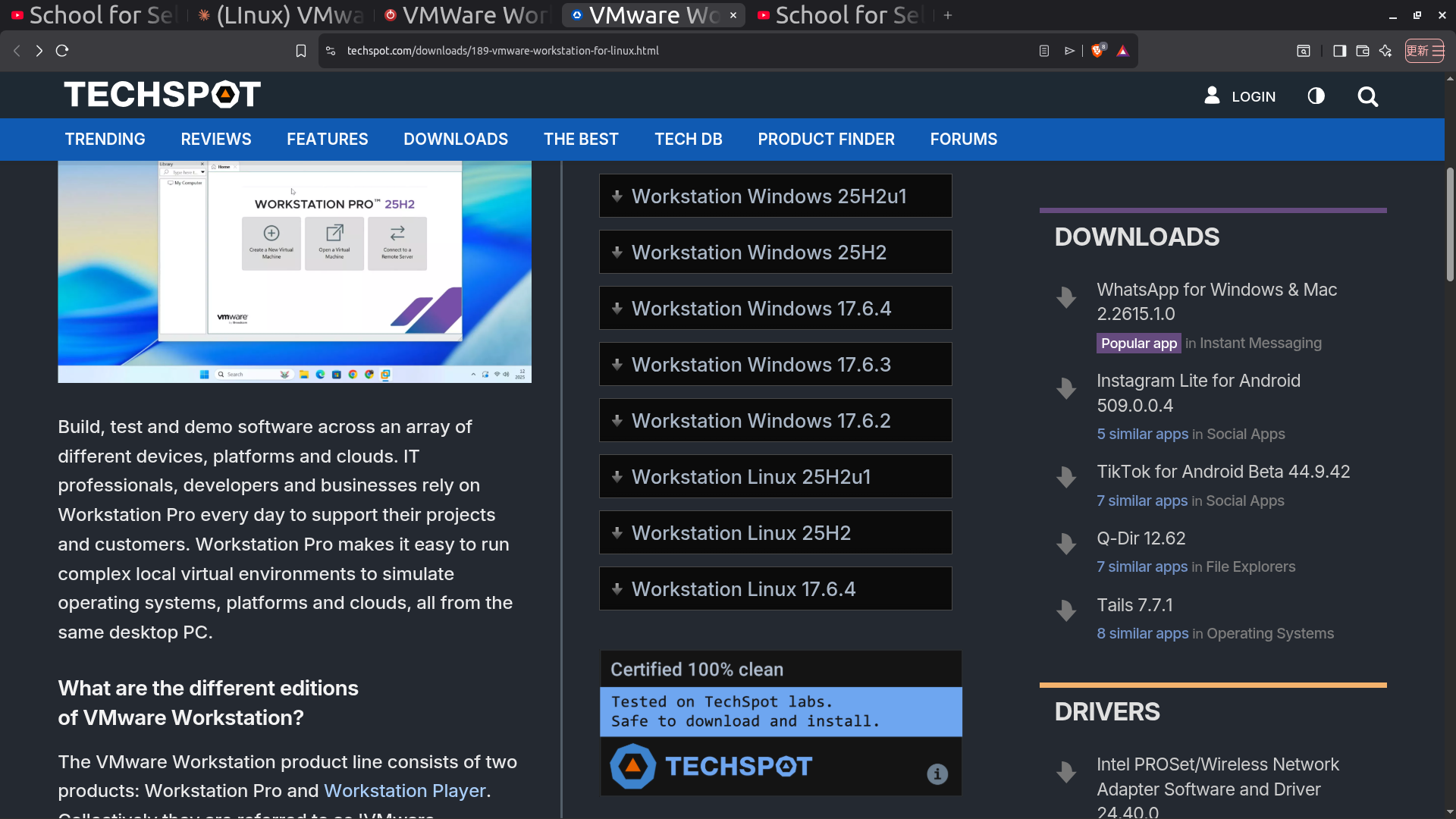This screenshot has width=1456, height=819.
Task: Click 7 similar apps under TikTok
Action: point(1142,501)
